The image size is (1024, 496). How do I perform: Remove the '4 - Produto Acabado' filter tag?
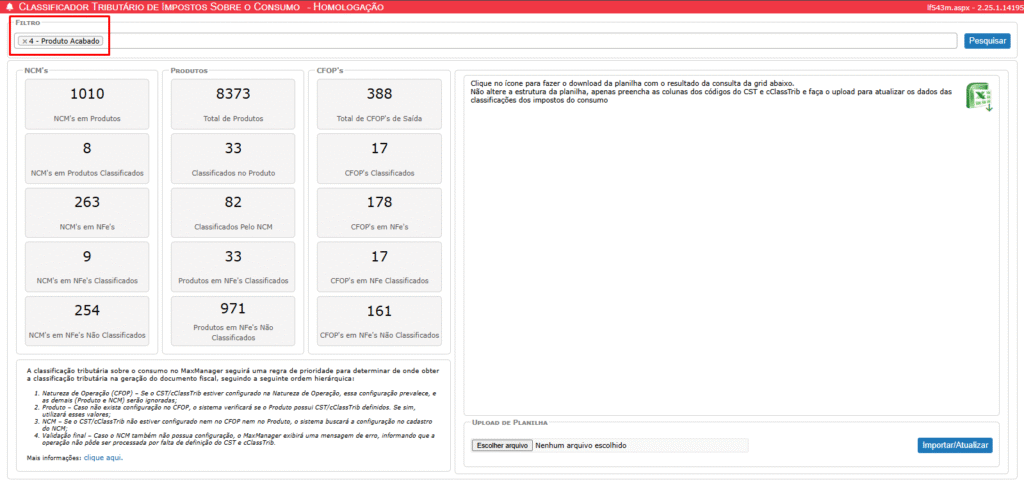click(24, 41)
